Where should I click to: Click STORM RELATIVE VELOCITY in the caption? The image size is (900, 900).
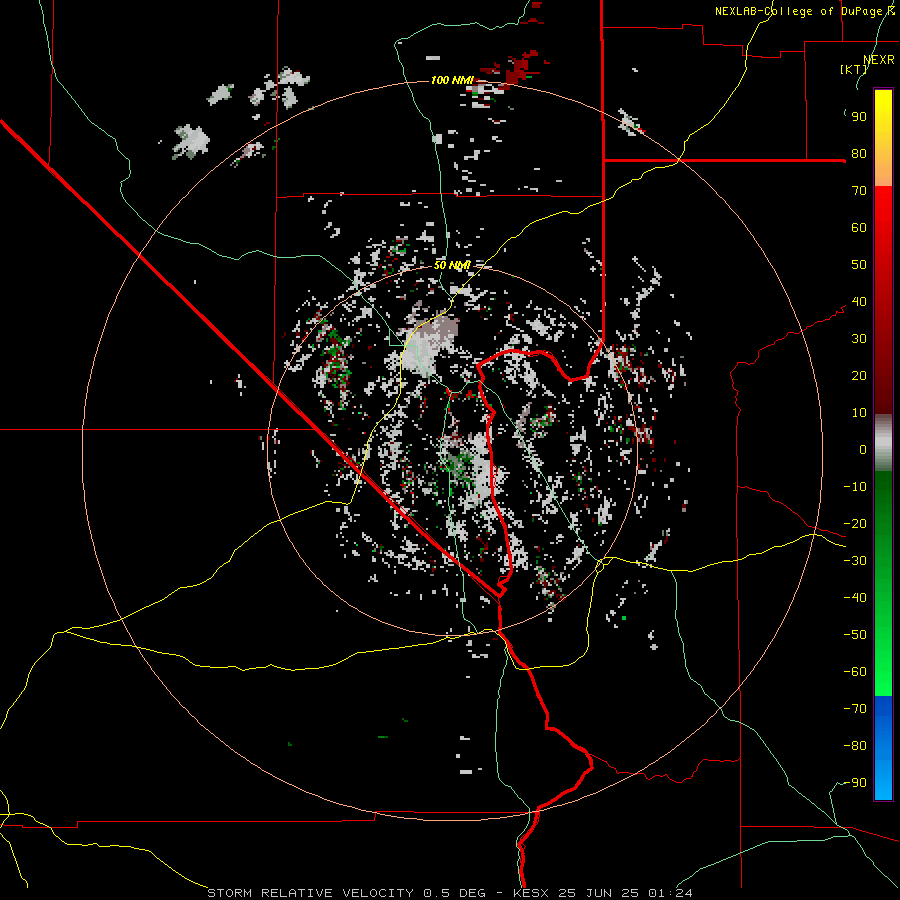tap(311, 893)
